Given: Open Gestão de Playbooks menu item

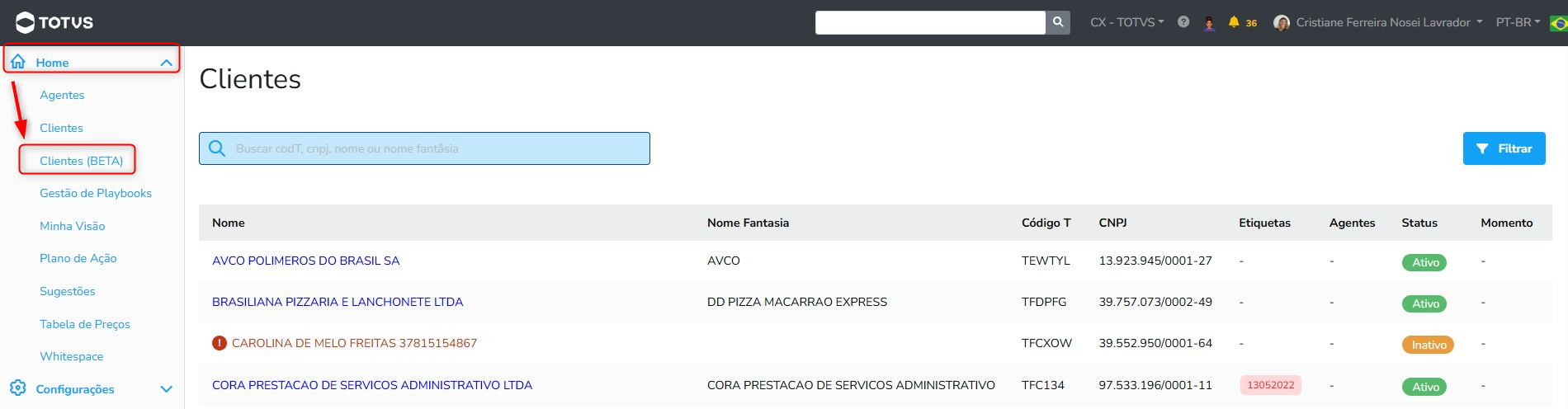Looking at the screenshot, I should coord(96,193).
